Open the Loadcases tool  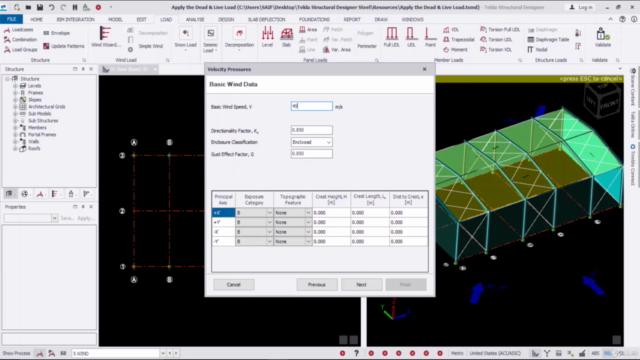pos(19,30)
